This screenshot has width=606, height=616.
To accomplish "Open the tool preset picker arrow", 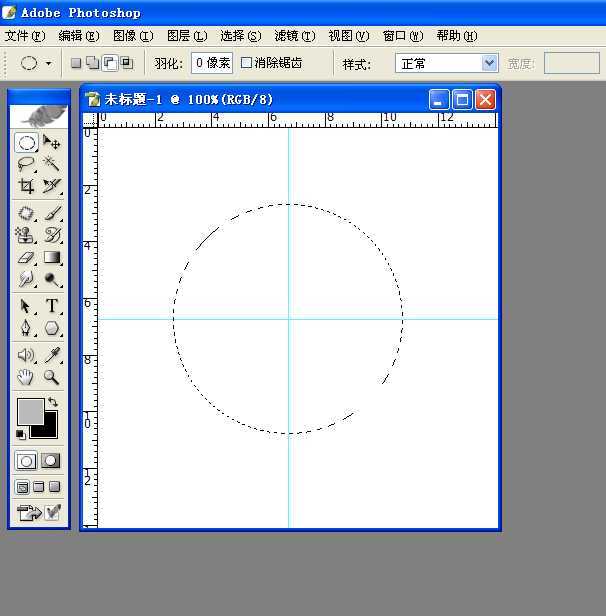I will point(48,63).
